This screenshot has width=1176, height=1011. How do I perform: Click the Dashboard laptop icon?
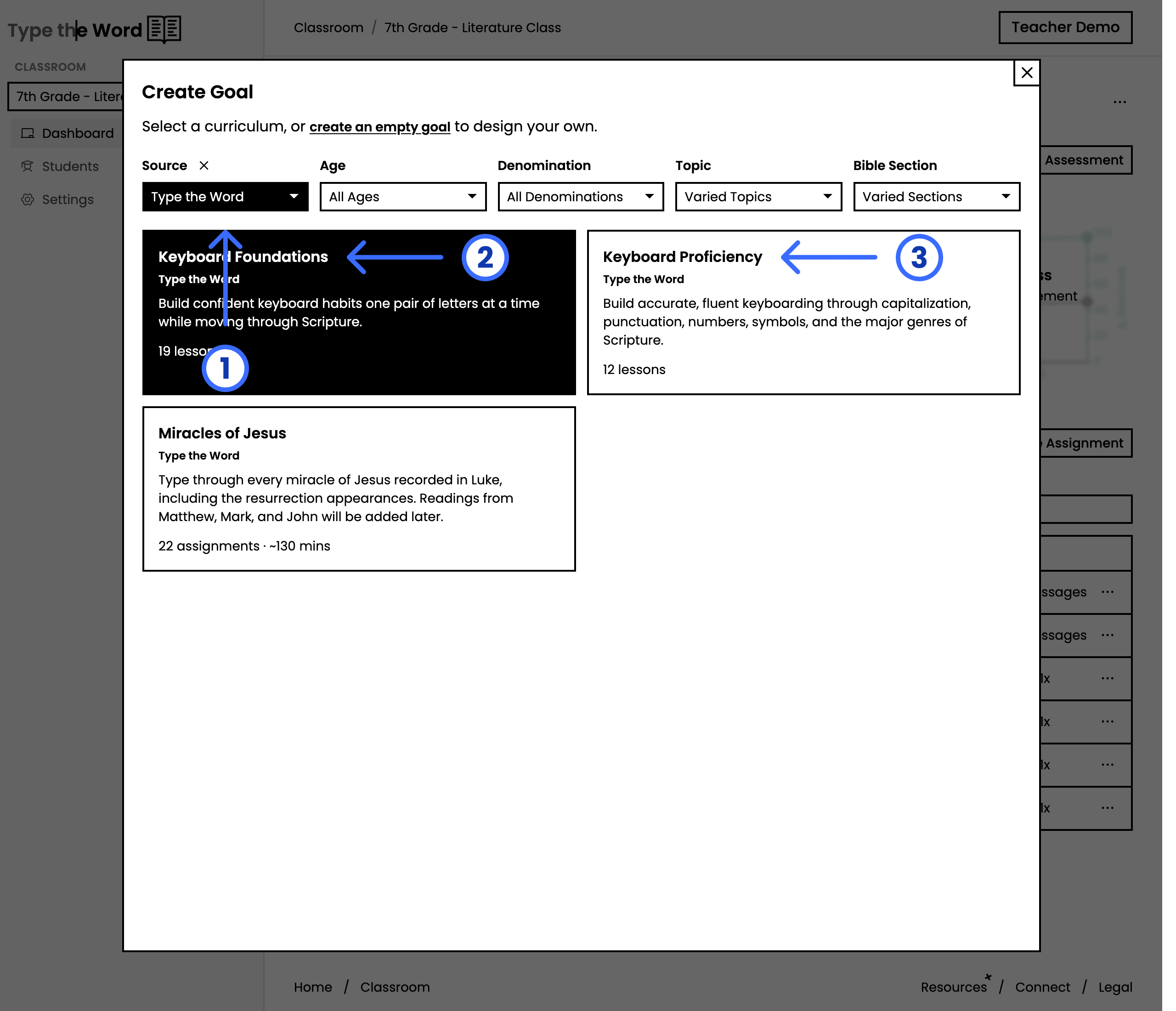point(27,133)
